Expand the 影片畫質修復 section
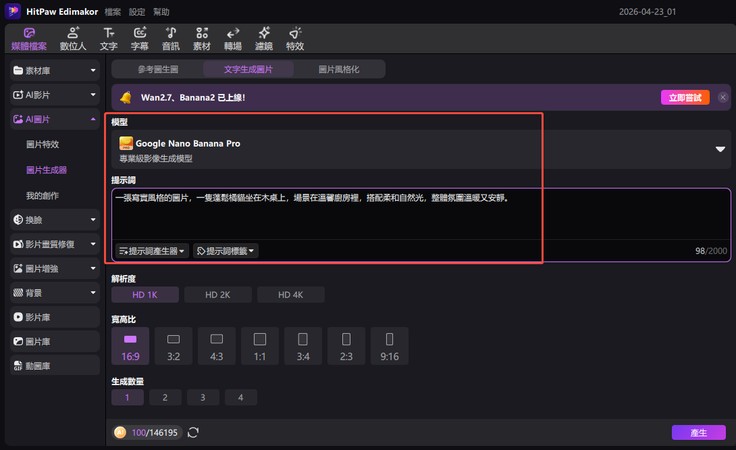The height and width of the screenshot is (450, 736). point(55,244)
